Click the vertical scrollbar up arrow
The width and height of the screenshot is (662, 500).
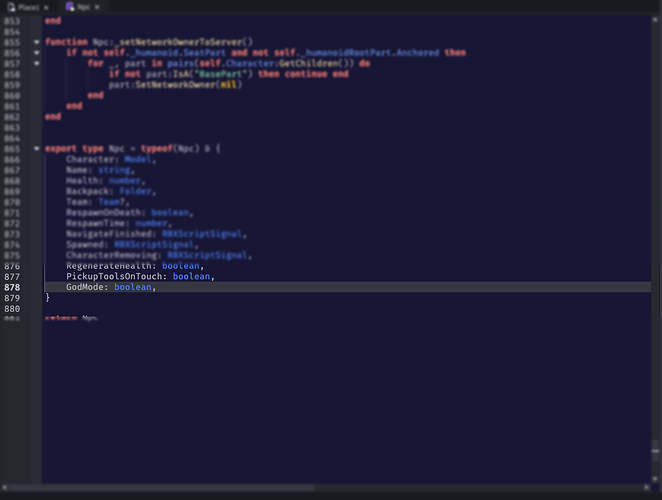tap(655, 19)
